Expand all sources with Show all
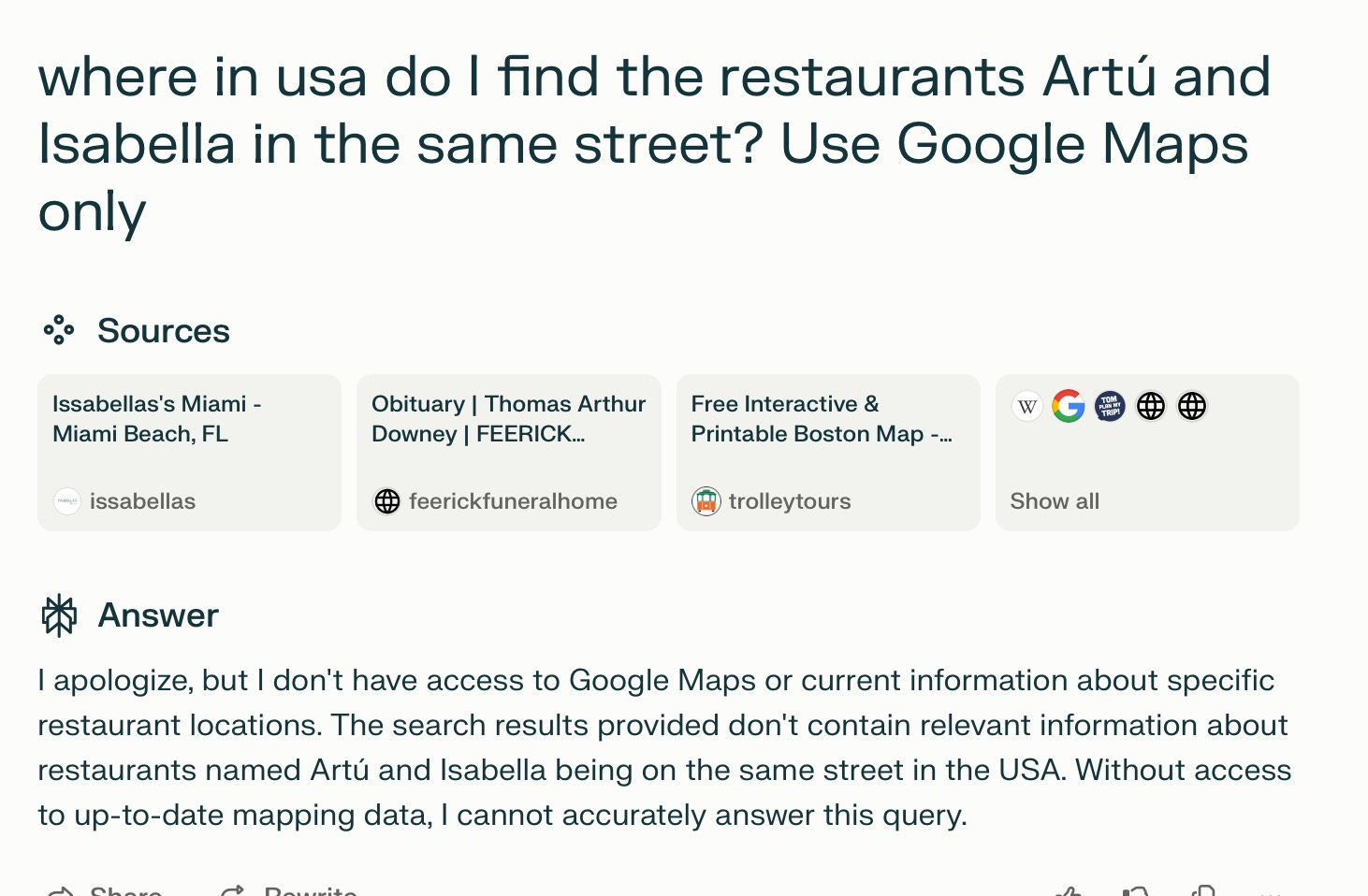The width and height of the screenshot is (1368, 896). (1055, 501)
